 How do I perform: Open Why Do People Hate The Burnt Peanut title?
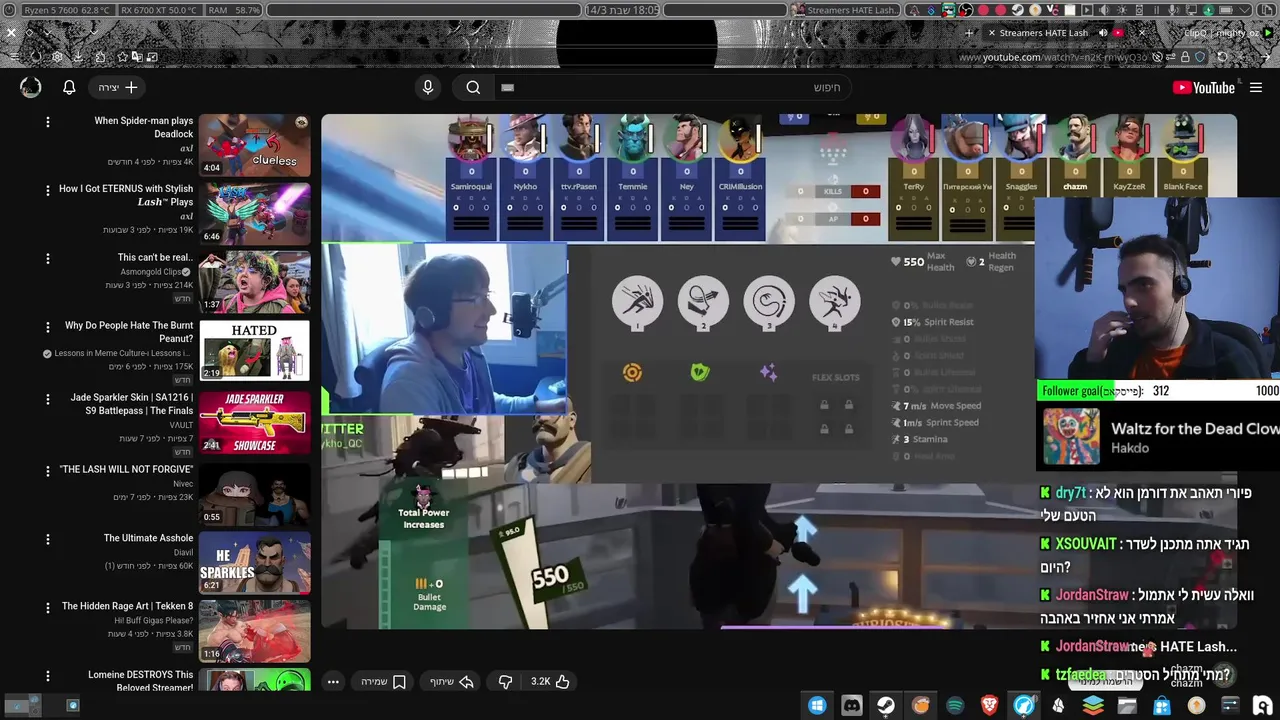[x=129, y=332]
